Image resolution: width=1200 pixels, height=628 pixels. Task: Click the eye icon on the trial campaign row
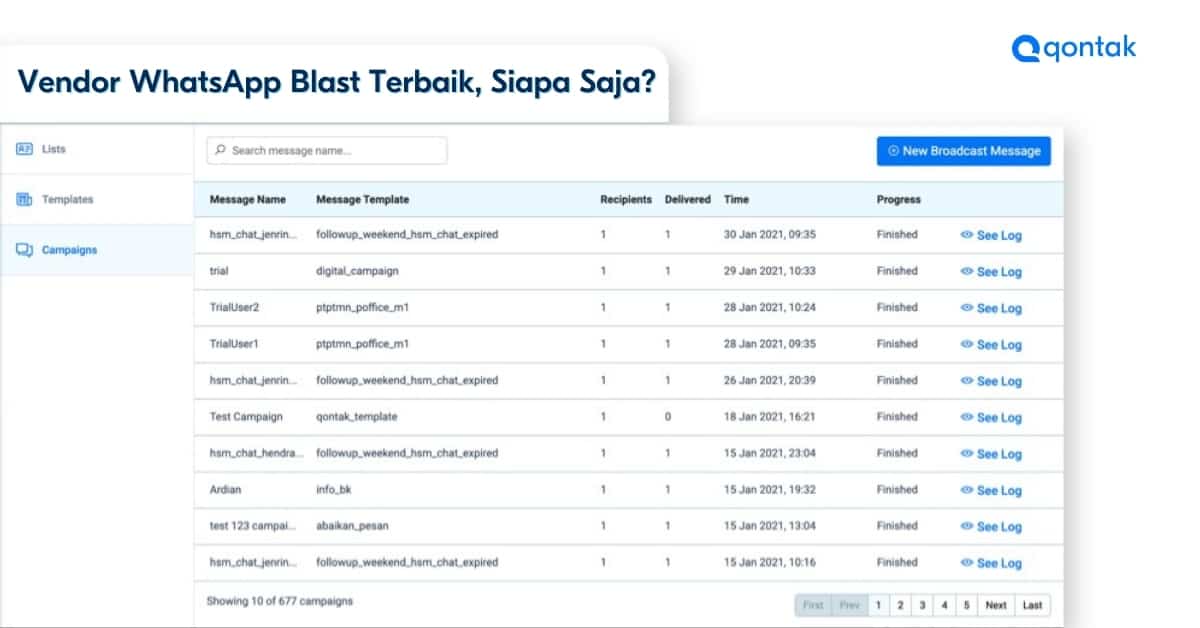[965, 271]
